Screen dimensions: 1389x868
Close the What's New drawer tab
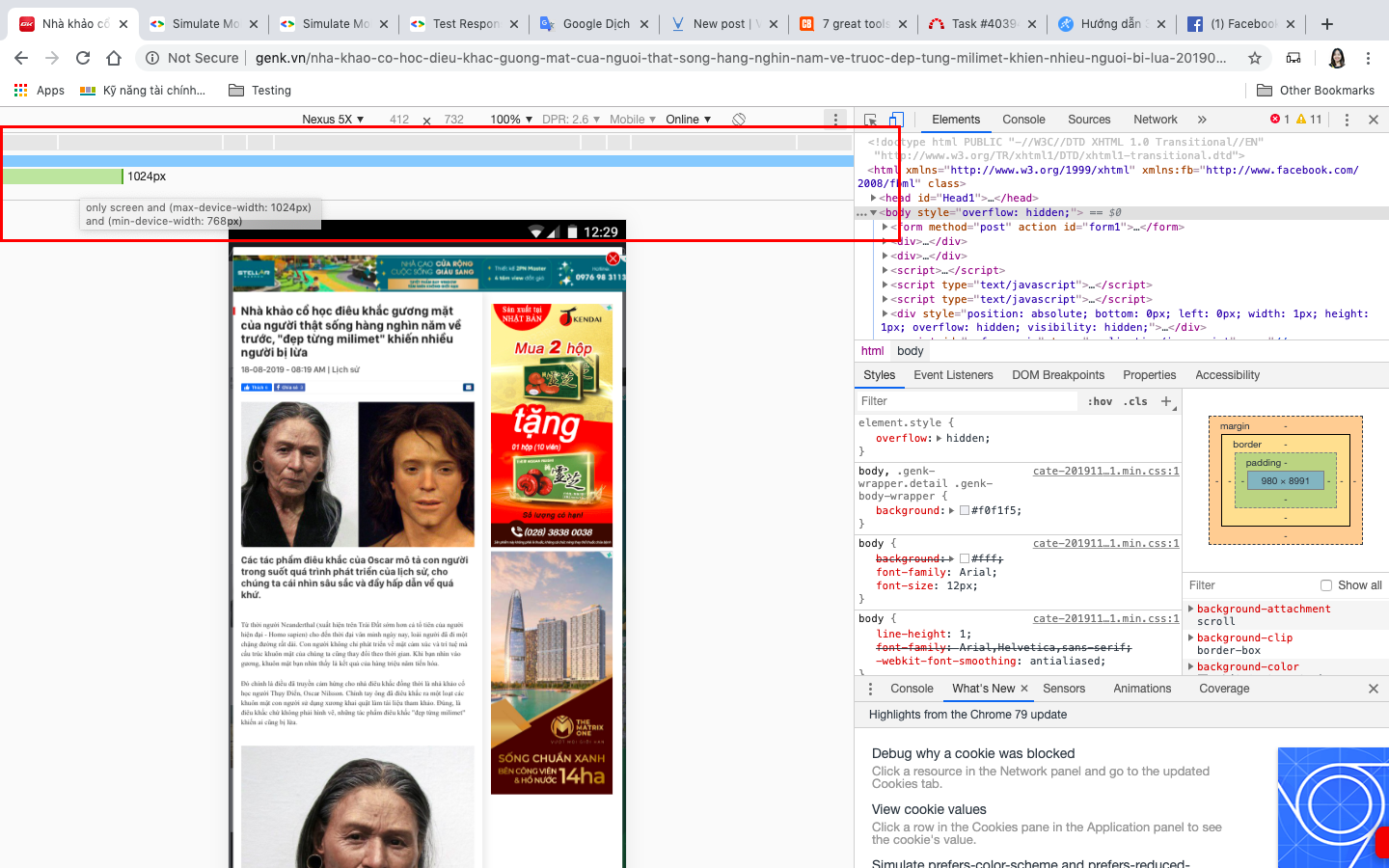tap(1024, 689)
